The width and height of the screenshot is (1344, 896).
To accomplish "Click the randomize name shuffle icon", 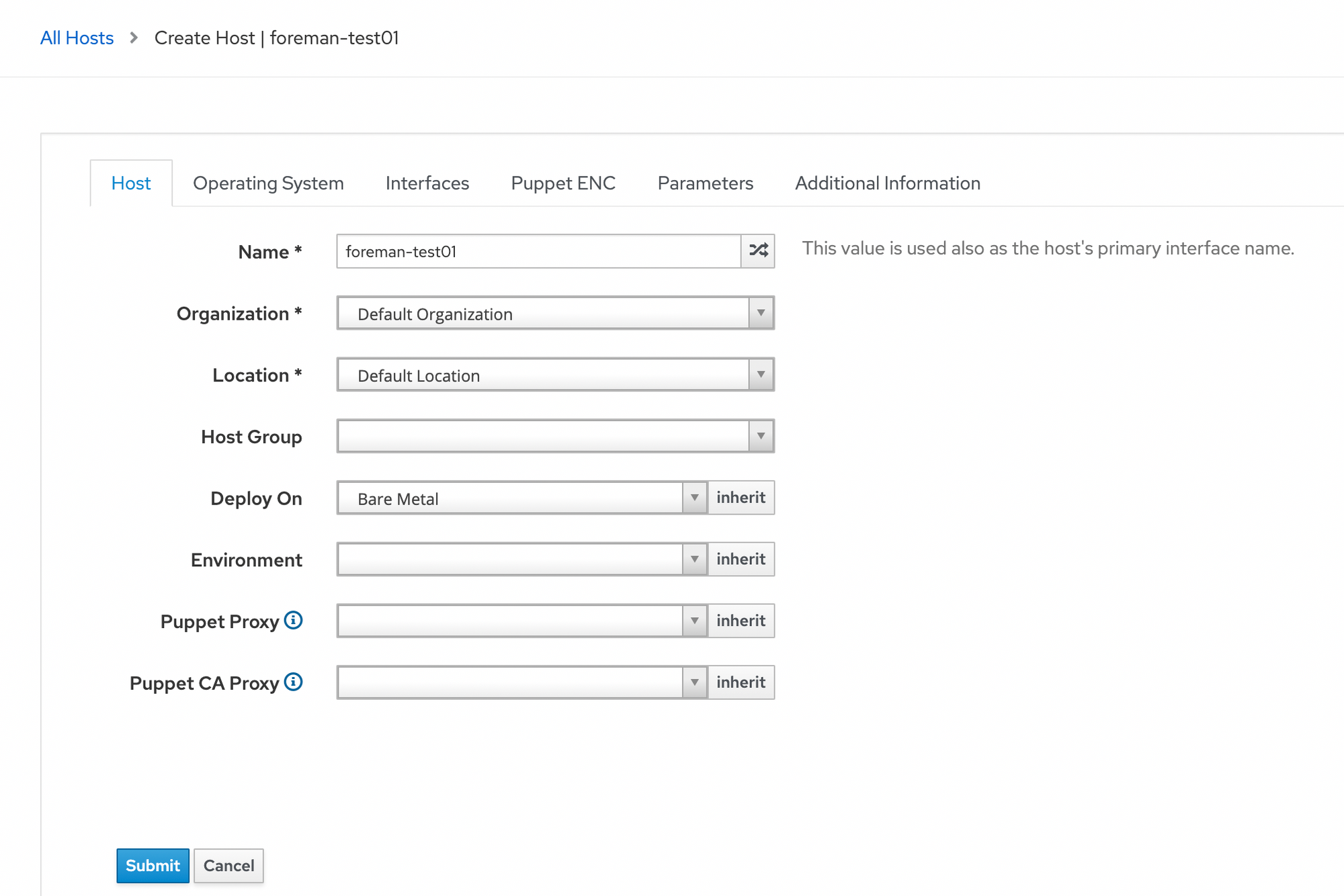I will (x=758, y=251).
